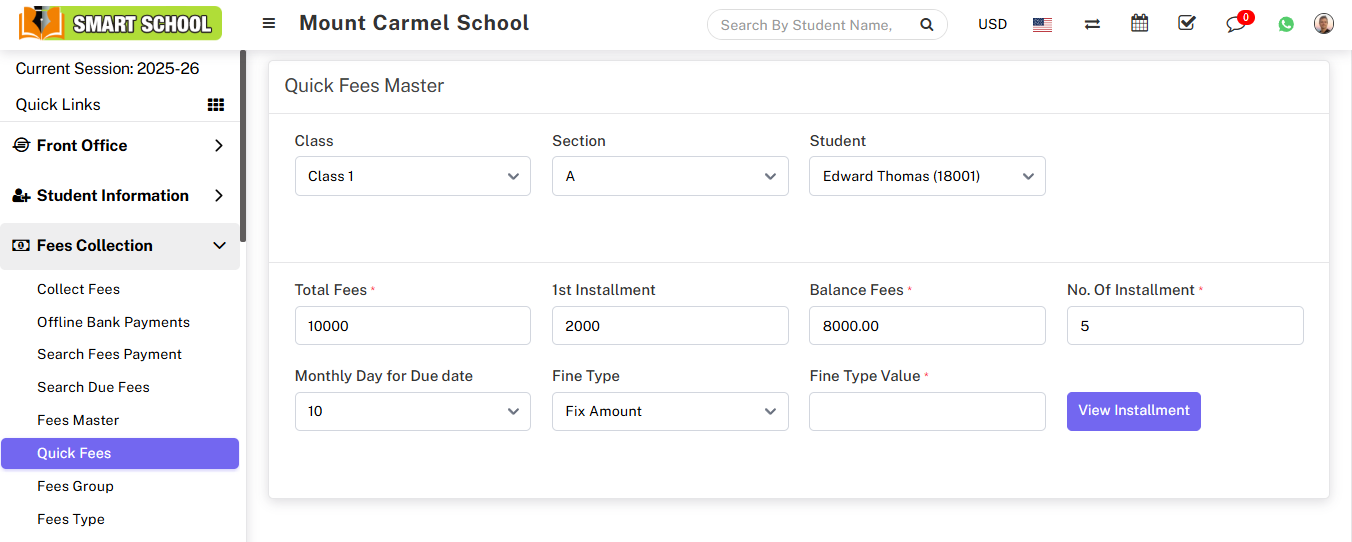
Task: Click the WhatsApp icon in header
Action: 1286,24
